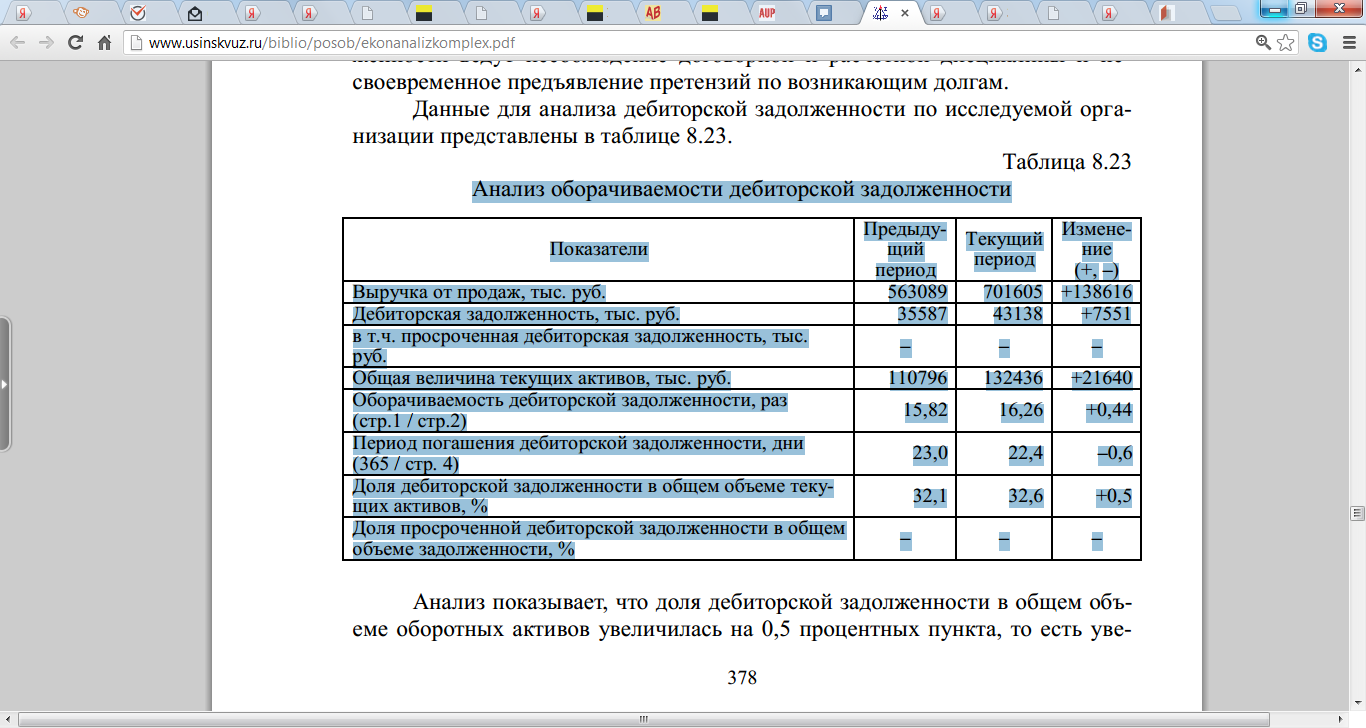Click row label 'Общая величина текущих активов'

(x=542, y=379)
